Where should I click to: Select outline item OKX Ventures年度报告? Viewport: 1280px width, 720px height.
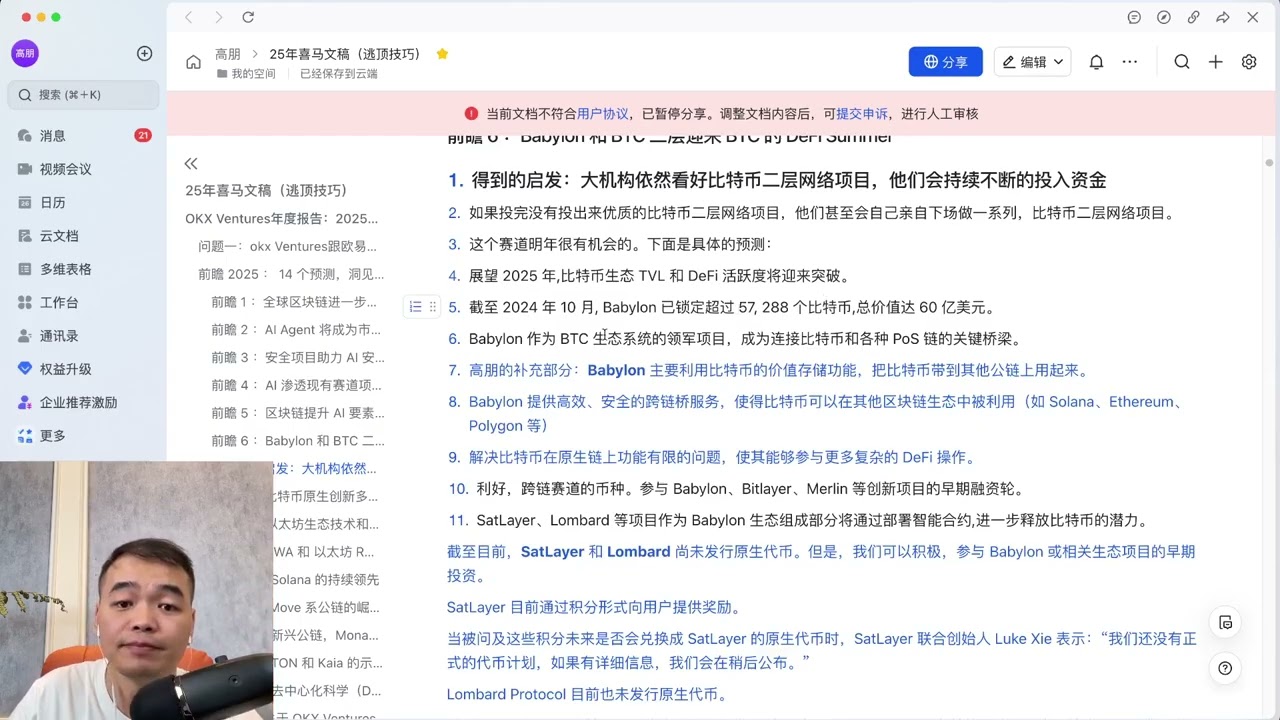[282, 218]
